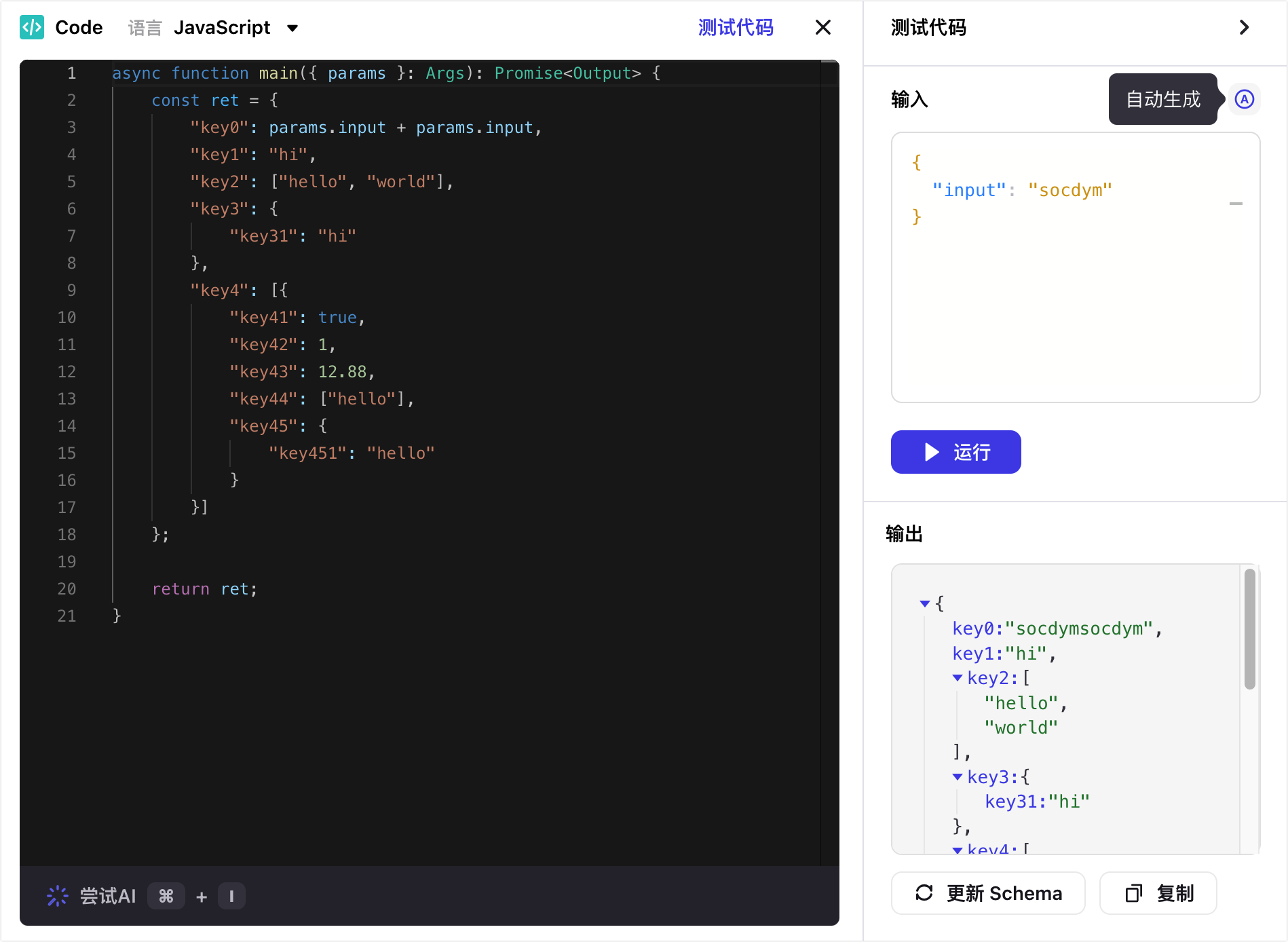Screen dimensions: 1288x942
Task: Click the 'const' keyword on line 2
Action: [x=175, y=100]
